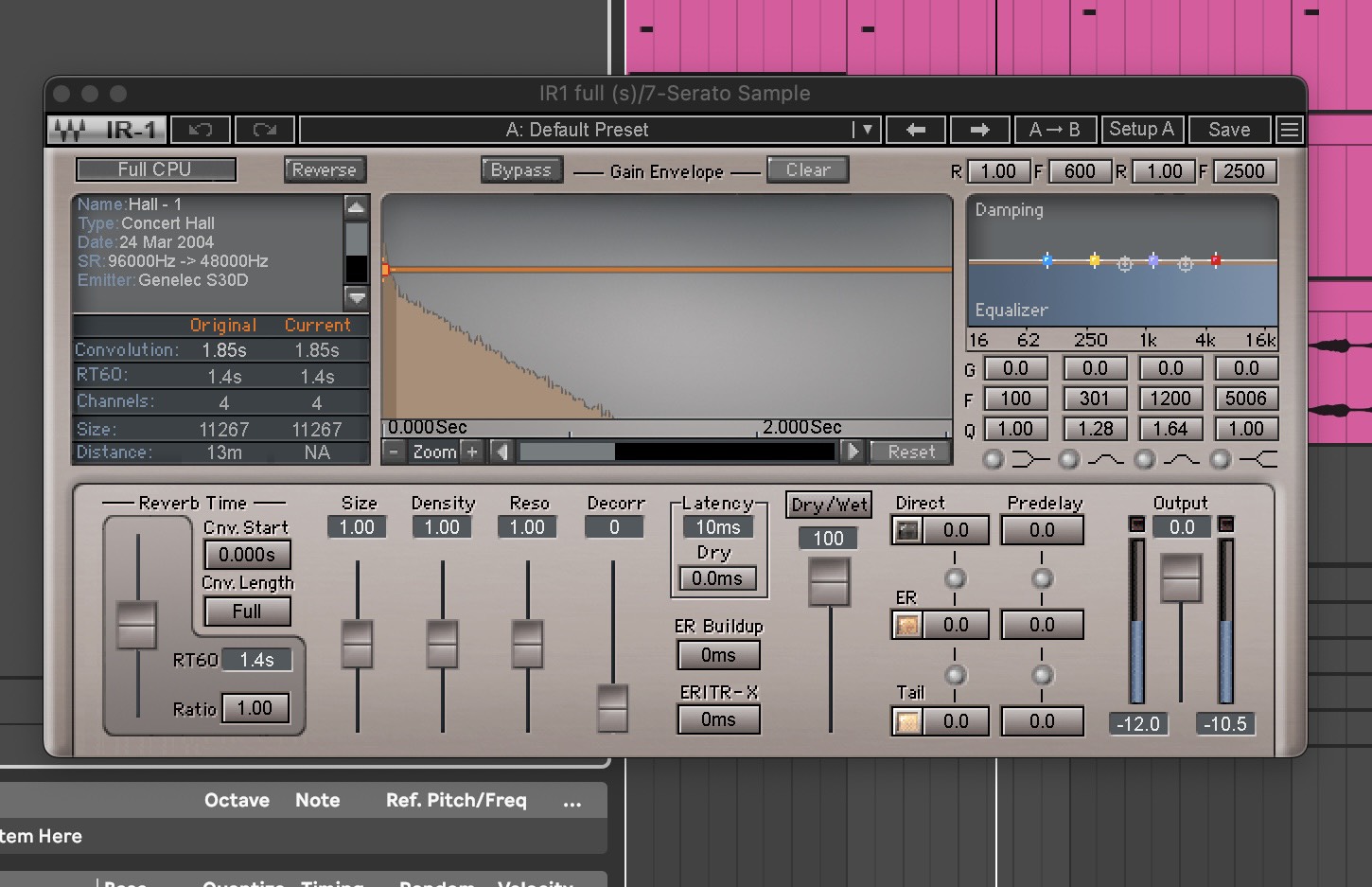
Task: Click the high shelf EQ band icon
Action: coord(1258,460)
